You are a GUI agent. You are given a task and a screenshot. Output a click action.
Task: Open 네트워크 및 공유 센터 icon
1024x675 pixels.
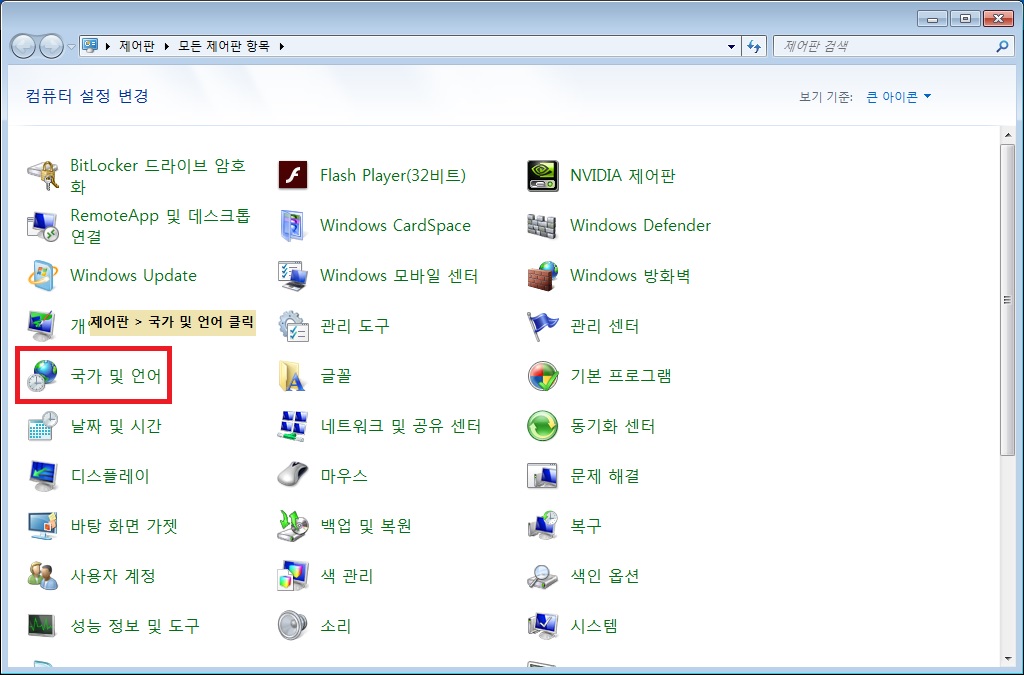pyautogui.click(x=293, y=426)
